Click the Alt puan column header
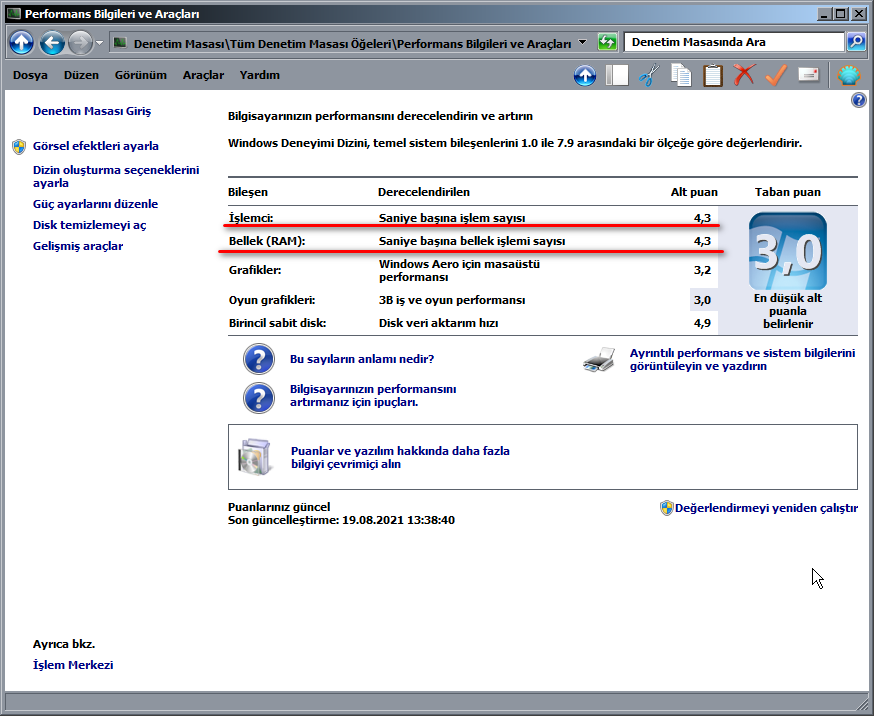 coord(694,192)
